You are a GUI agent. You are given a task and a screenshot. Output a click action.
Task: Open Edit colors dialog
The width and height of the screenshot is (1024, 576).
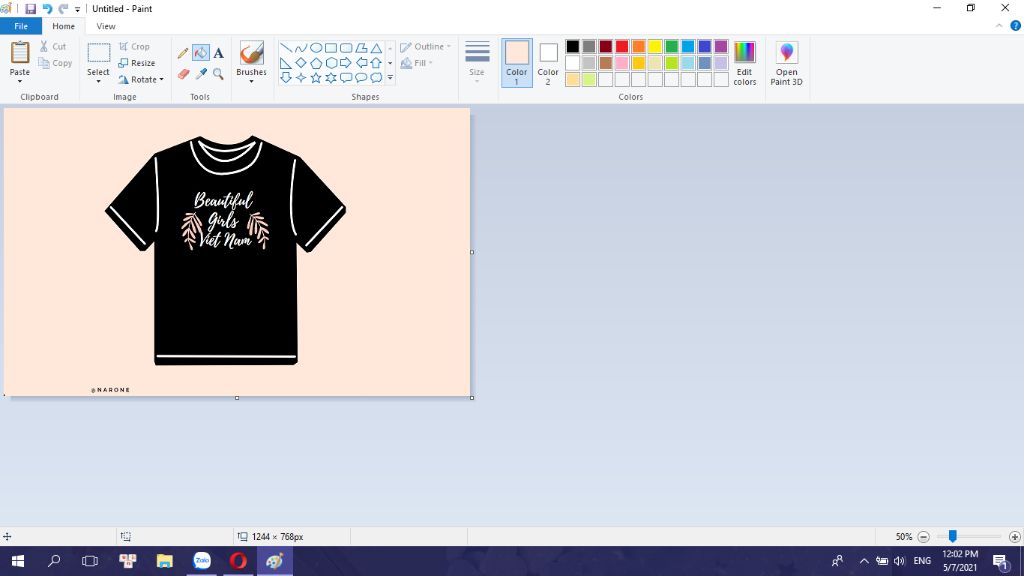click(x=744, y=63)
